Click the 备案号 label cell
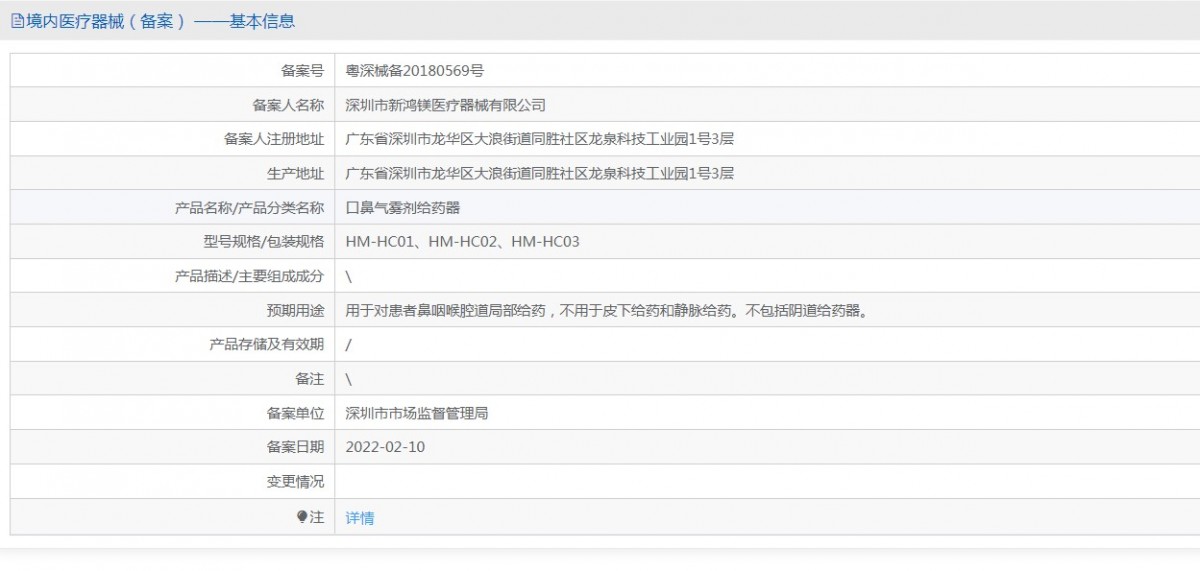Image resolution: width=1200 pixels, height=571 pixels. (x=172, y=71)
